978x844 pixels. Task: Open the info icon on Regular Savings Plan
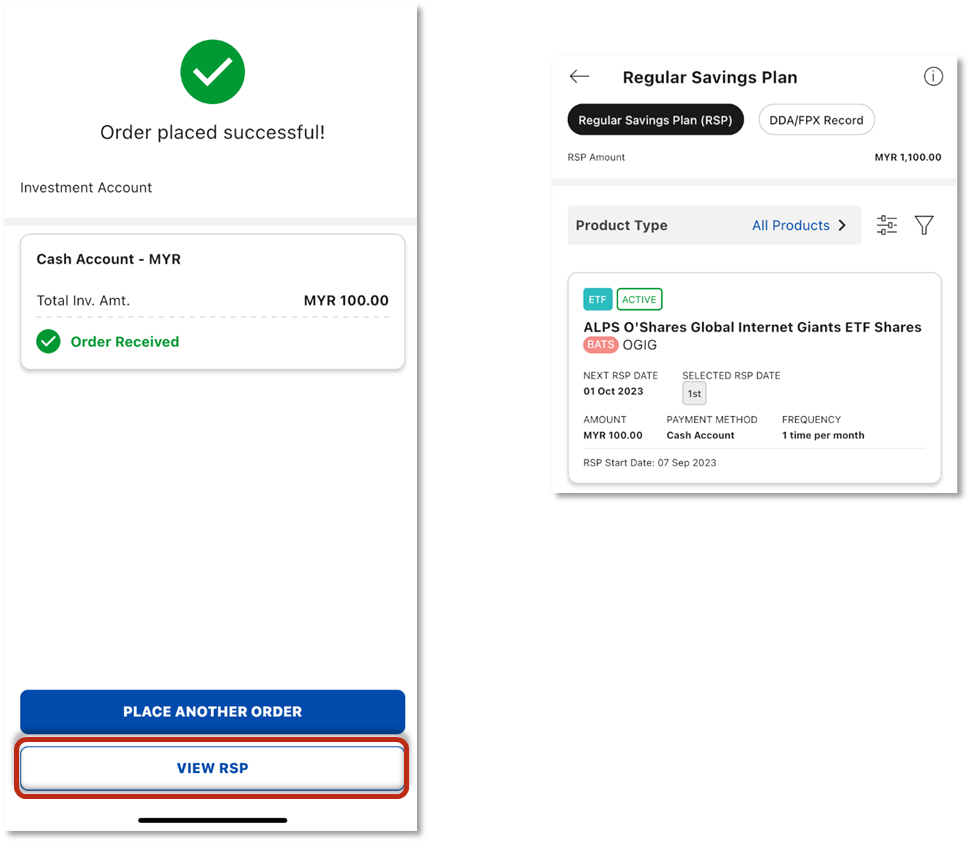click(x=933, y=76)
